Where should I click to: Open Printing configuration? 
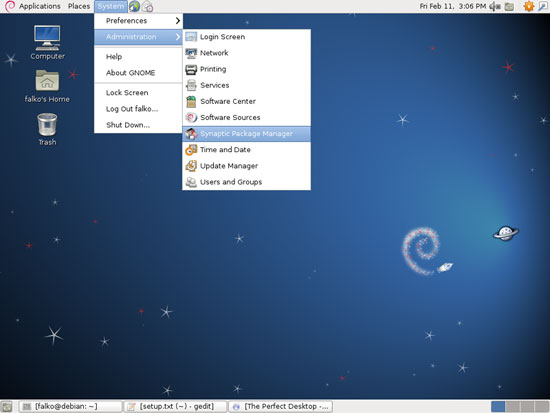coord(247,69)
